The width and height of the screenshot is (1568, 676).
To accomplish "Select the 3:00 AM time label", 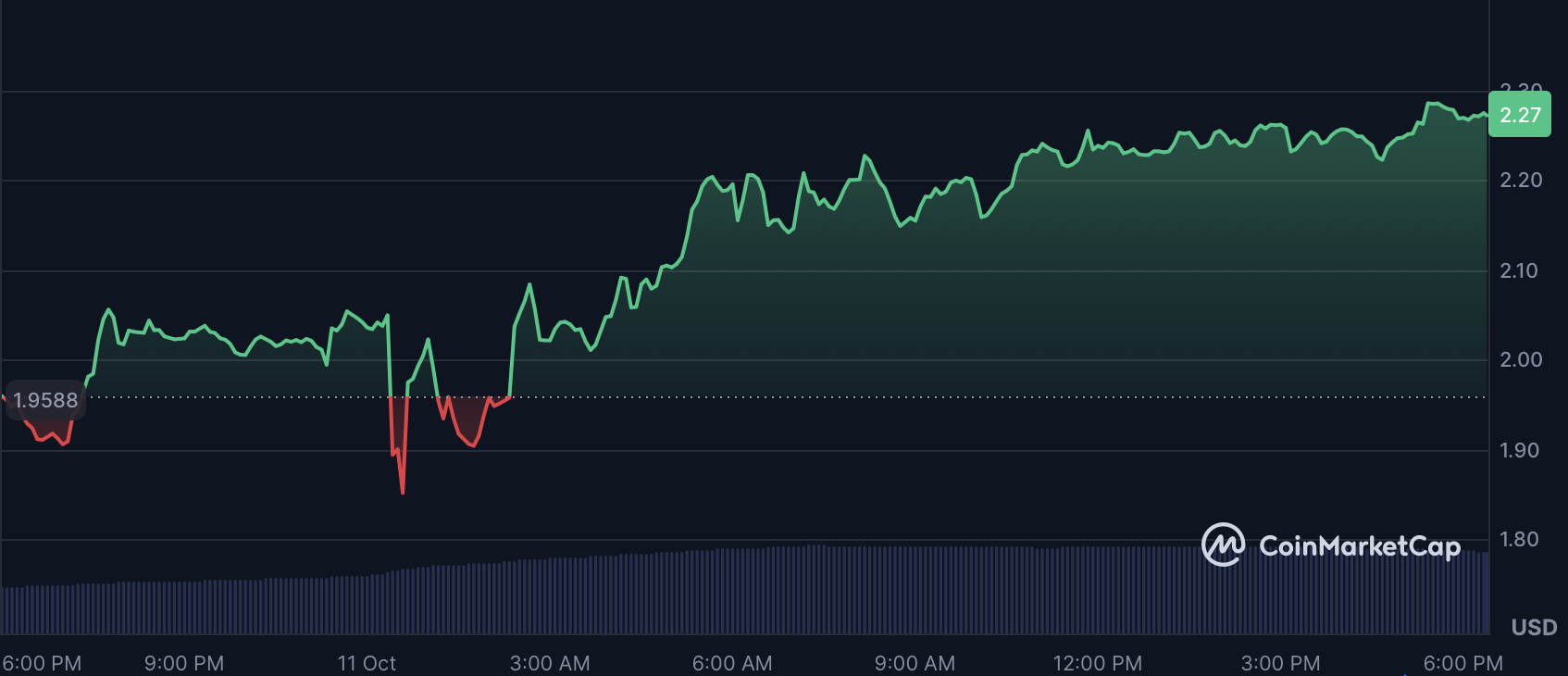I will [x=550, y=663].
